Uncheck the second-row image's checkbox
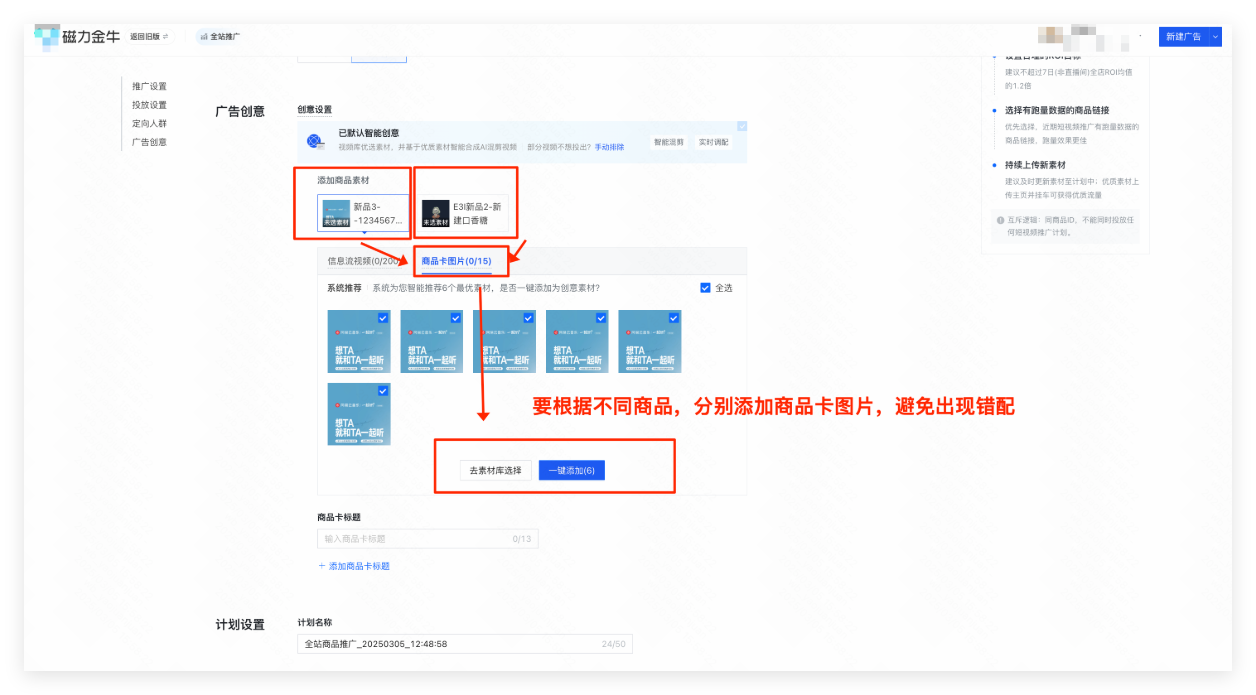This screenshot has height=695, width=1256. point(383,391)
